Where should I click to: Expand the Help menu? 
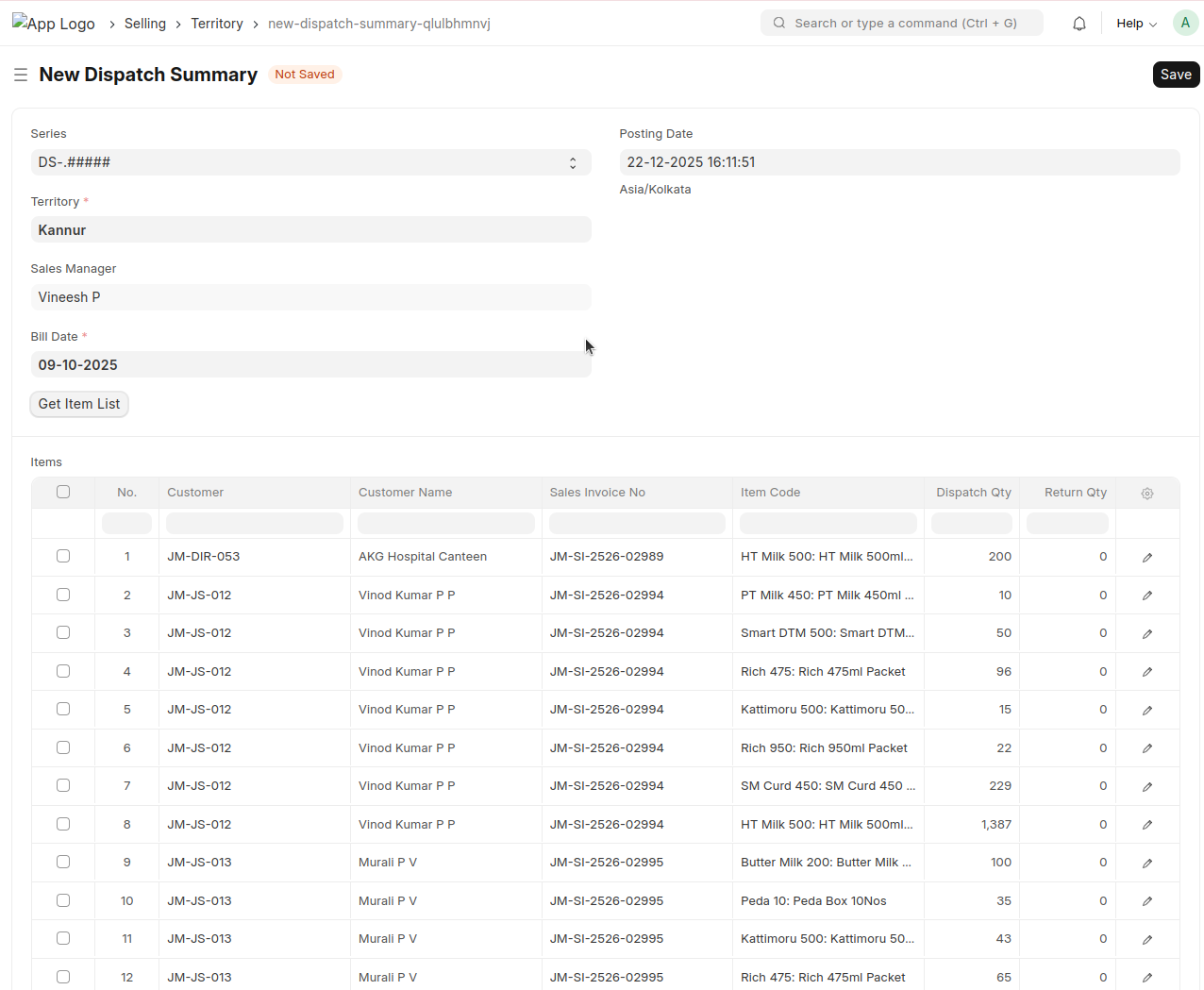click(x=1136, y=24)
